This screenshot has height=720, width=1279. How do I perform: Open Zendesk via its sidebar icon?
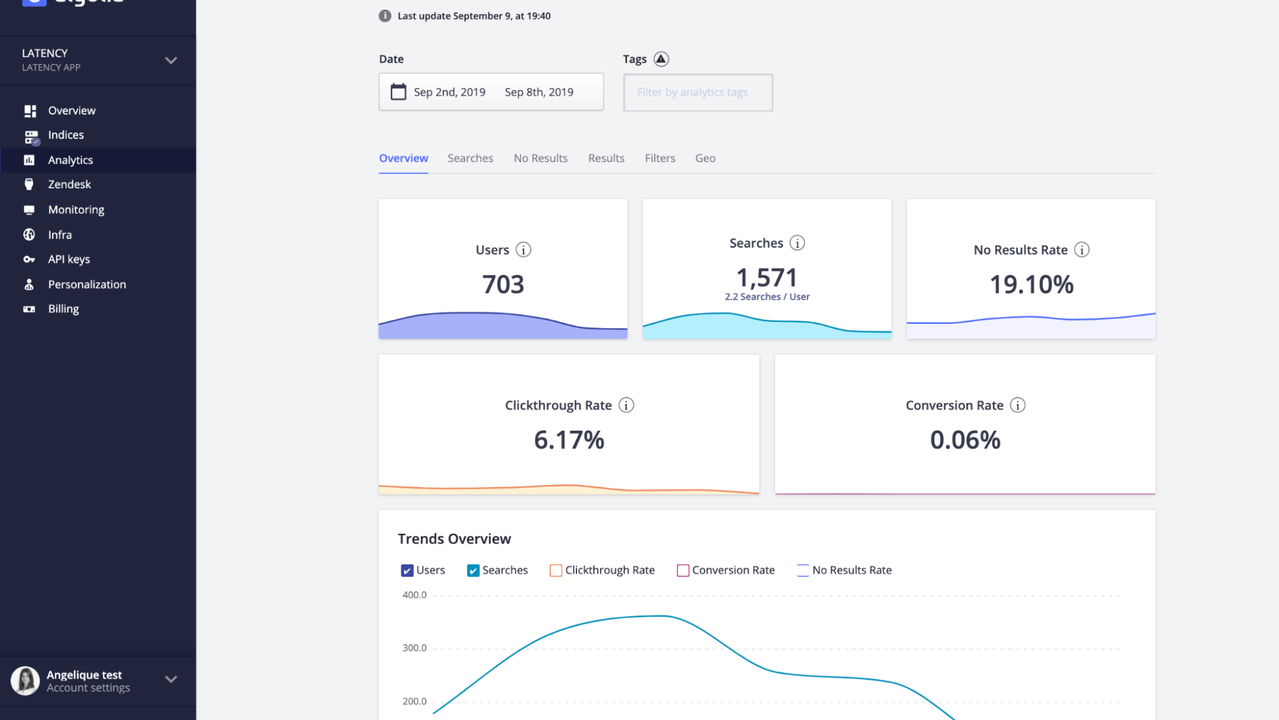[x=30, y=185]
